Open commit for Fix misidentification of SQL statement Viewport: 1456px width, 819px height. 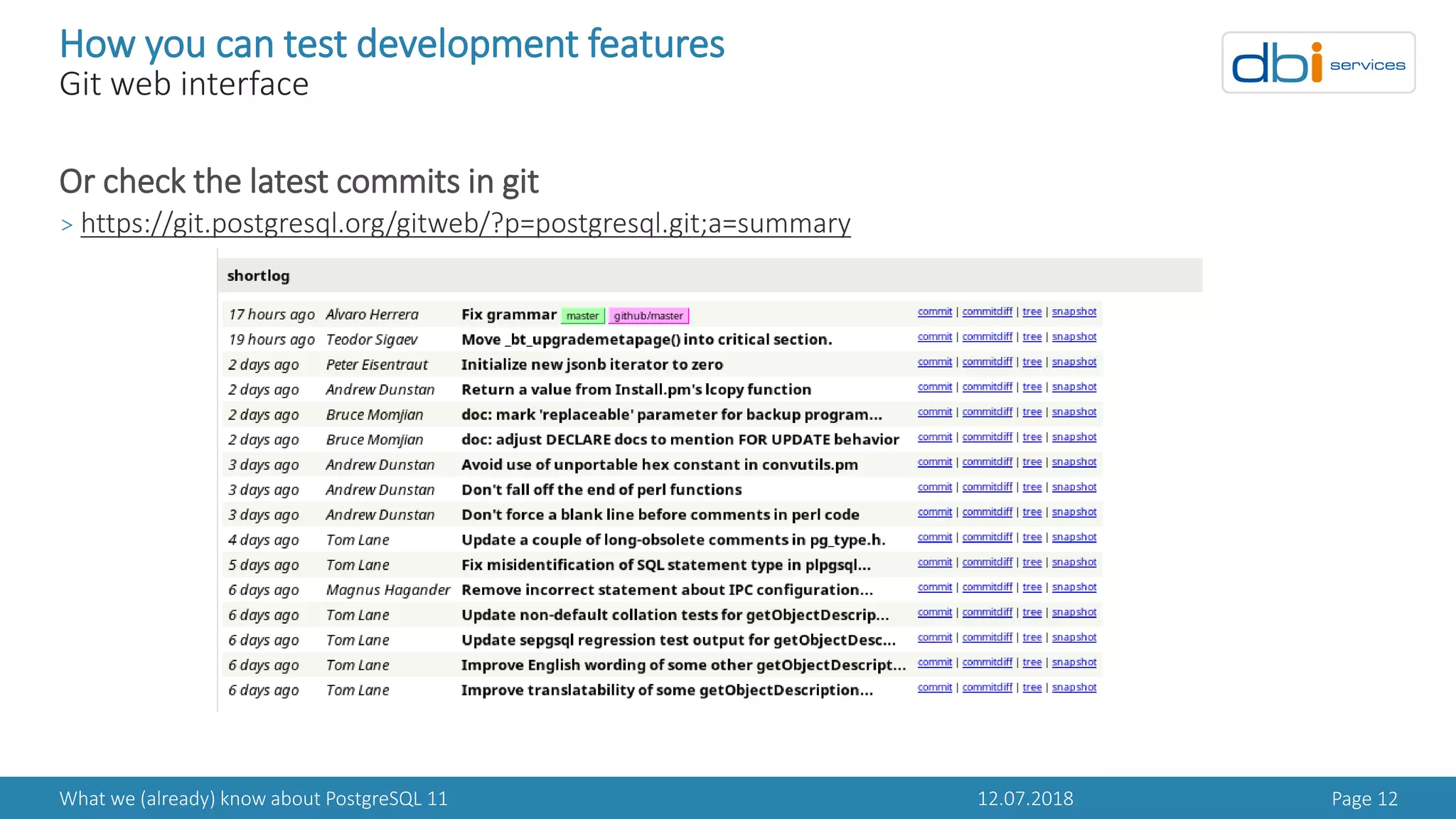(934, 562)
